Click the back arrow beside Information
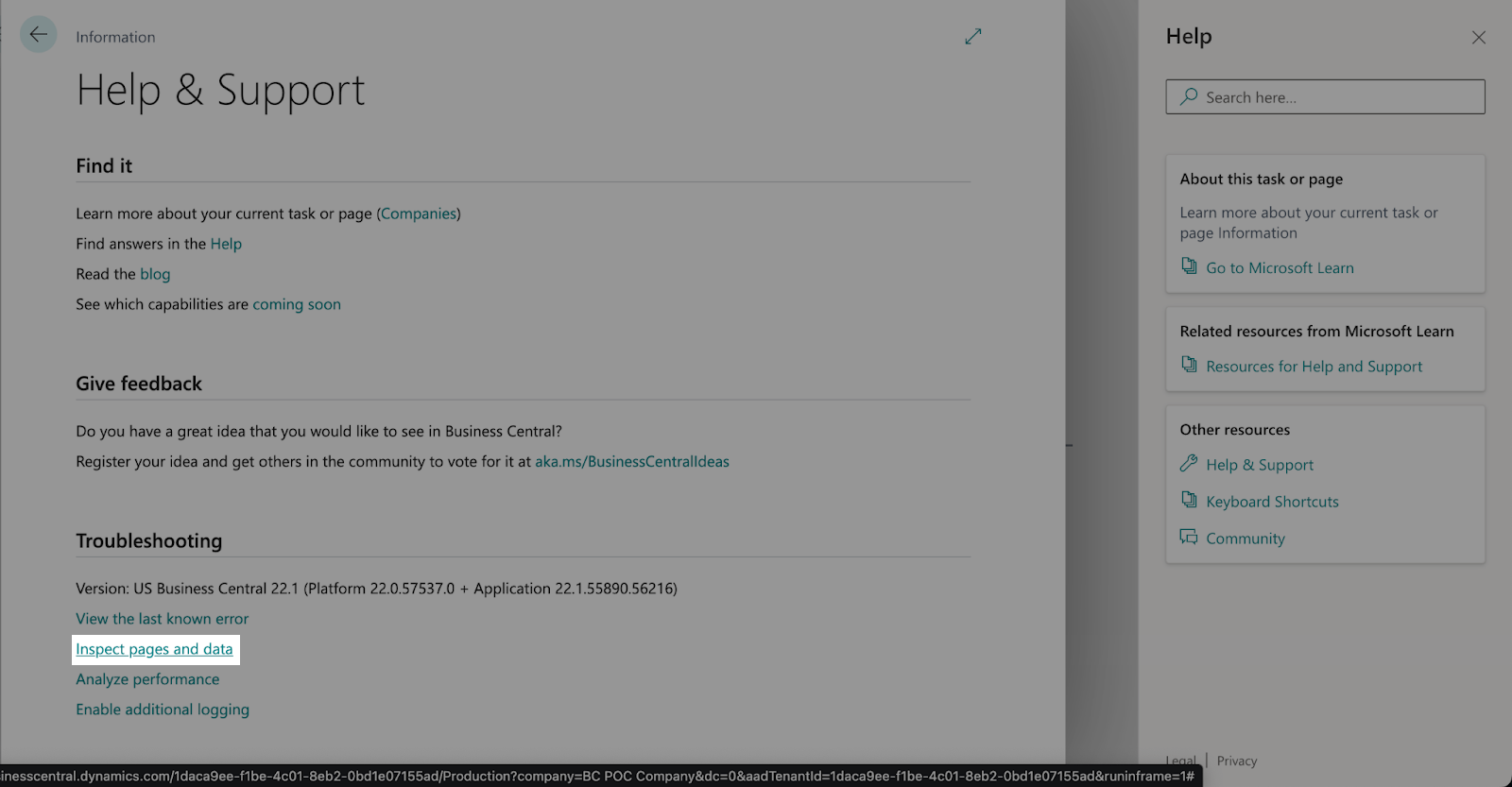Image resolution: width=1512 pixels, height=787 pixels. (x=38, y=35)
